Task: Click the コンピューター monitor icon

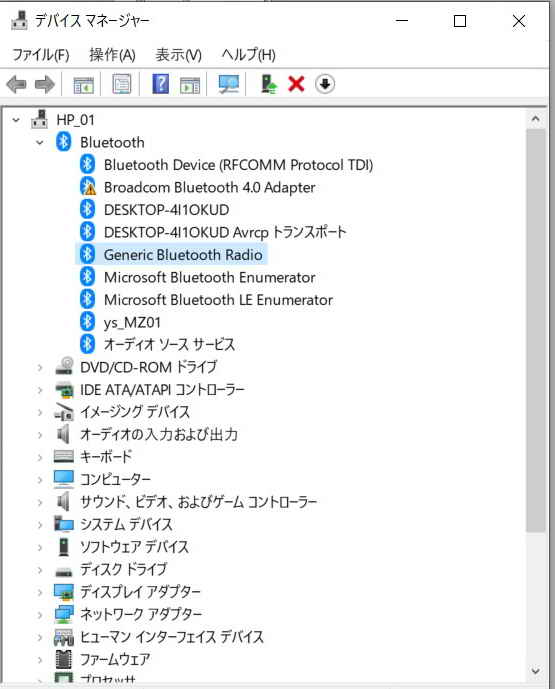Action: point(64,479)
